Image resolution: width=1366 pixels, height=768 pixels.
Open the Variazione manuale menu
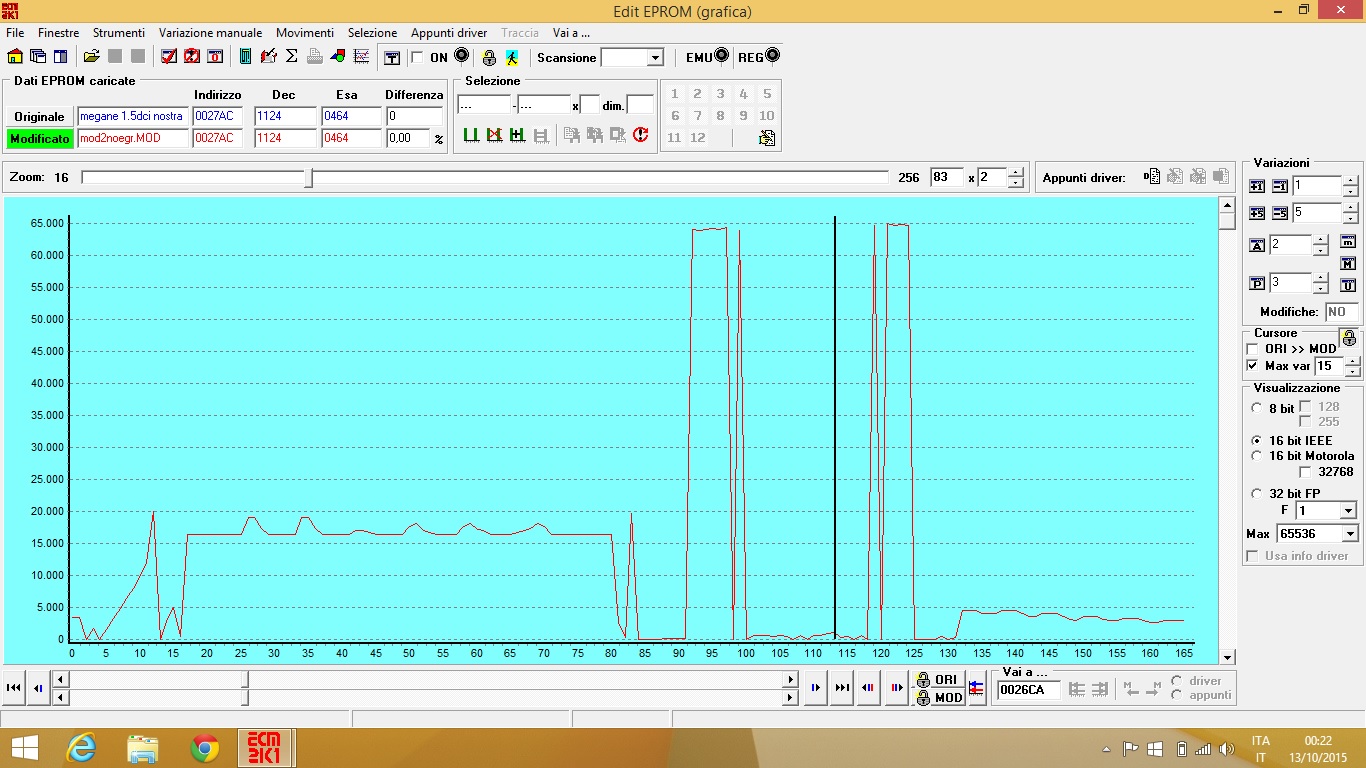(x=210, y=33)
